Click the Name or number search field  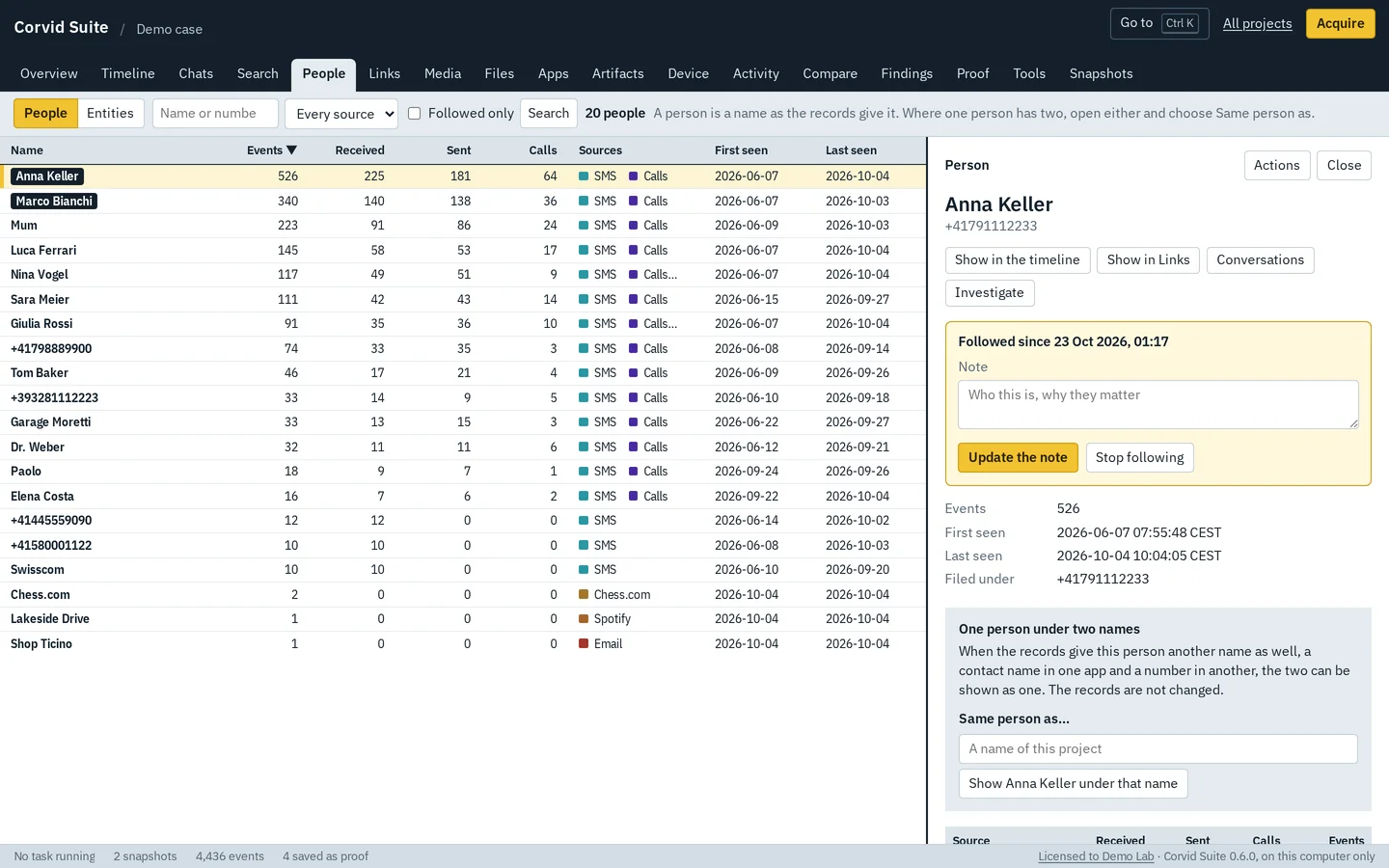(215, 114)
